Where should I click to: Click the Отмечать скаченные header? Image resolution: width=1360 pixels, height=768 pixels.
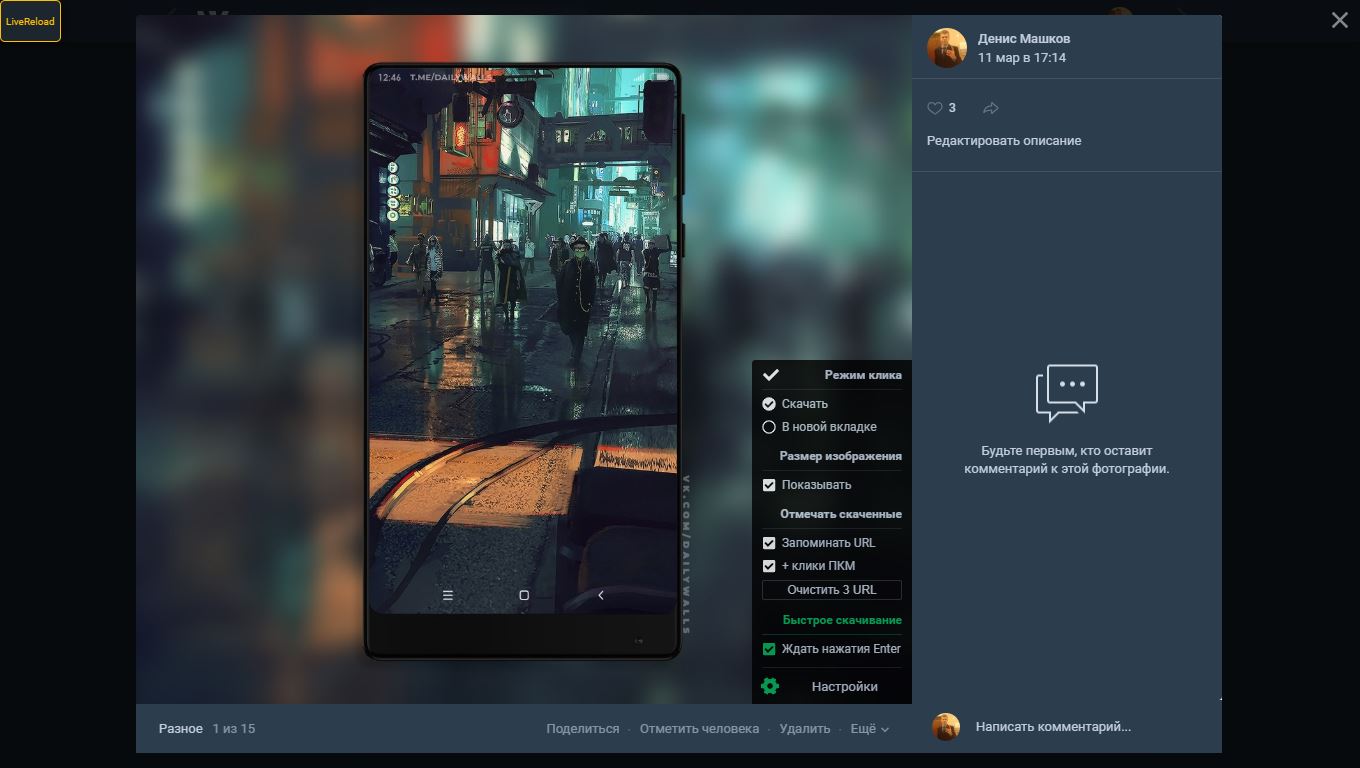click(x=841, y=514)
